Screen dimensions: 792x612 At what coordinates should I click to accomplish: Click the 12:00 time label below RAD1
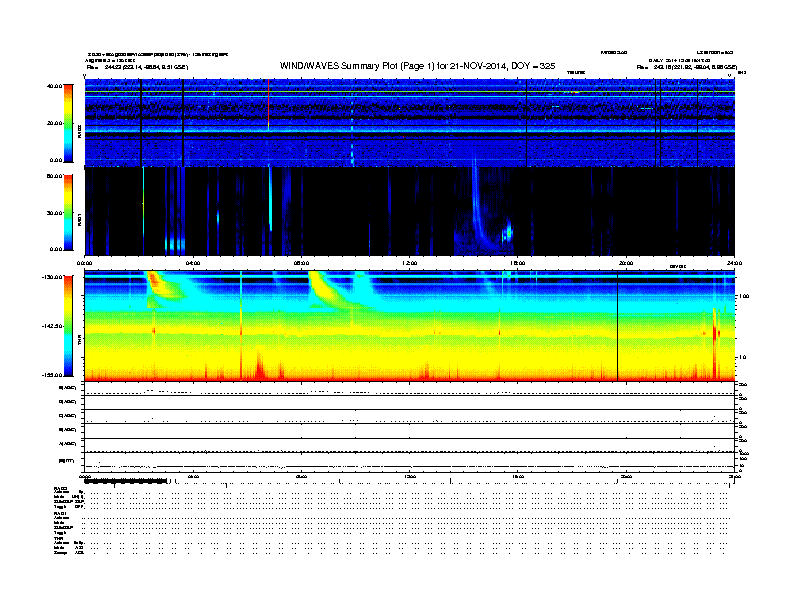click(x=410, y=263)
